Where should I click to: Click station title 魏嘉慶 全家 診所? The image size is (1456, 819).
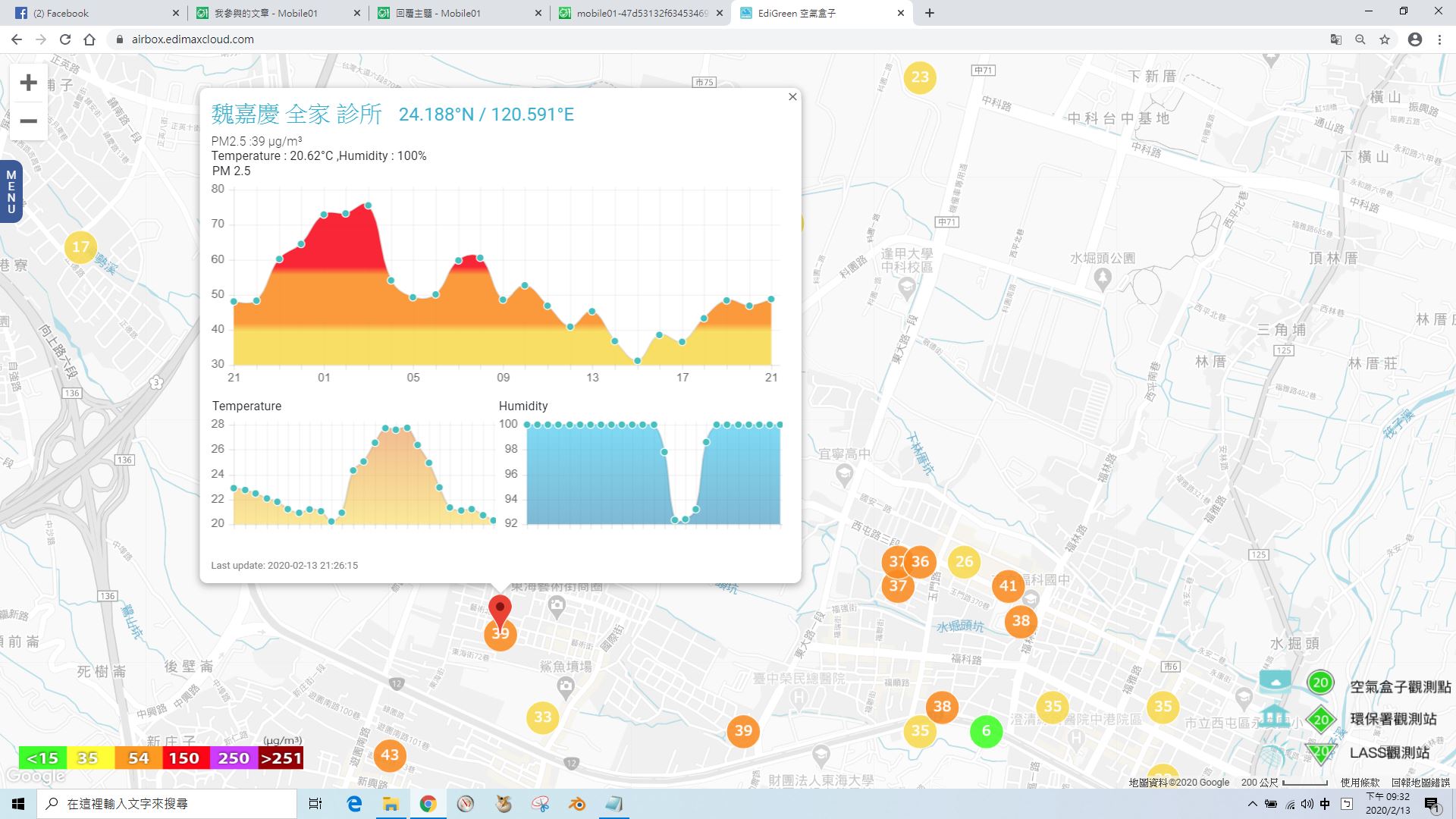pos(297,115)
